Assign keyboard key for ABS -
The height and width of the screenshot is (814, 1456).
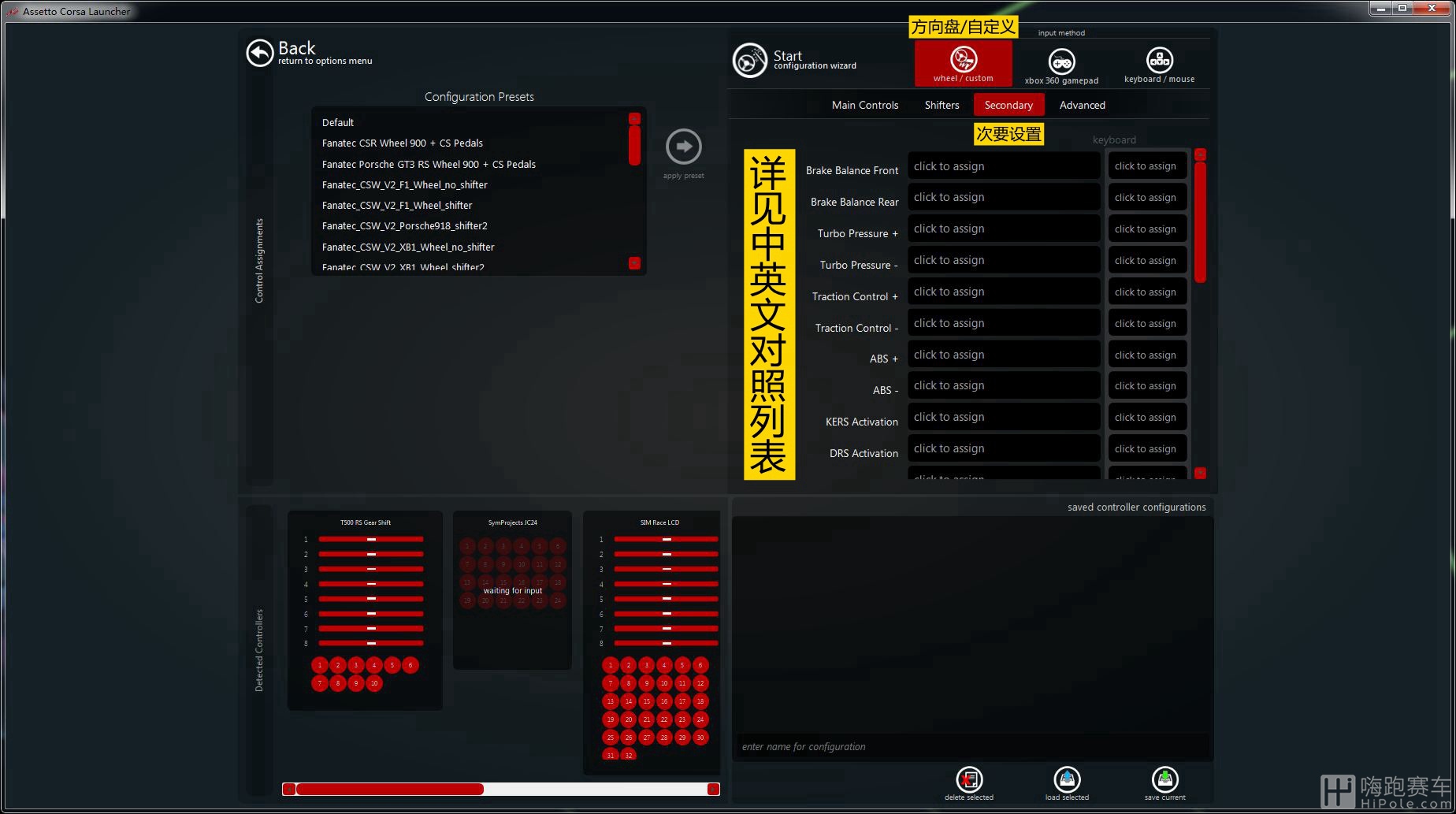click(x=1147, y=385)
